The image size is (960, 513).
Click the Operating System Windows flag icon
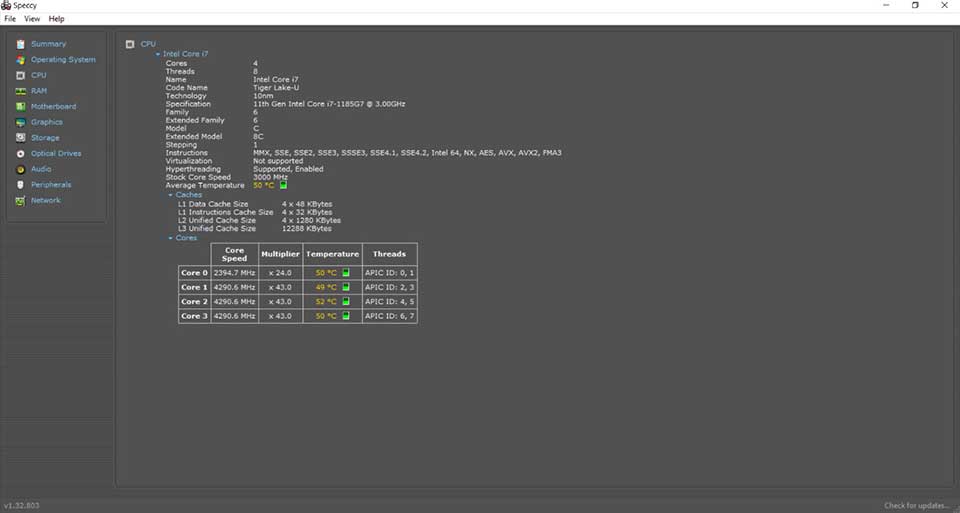tap(20, 60)
